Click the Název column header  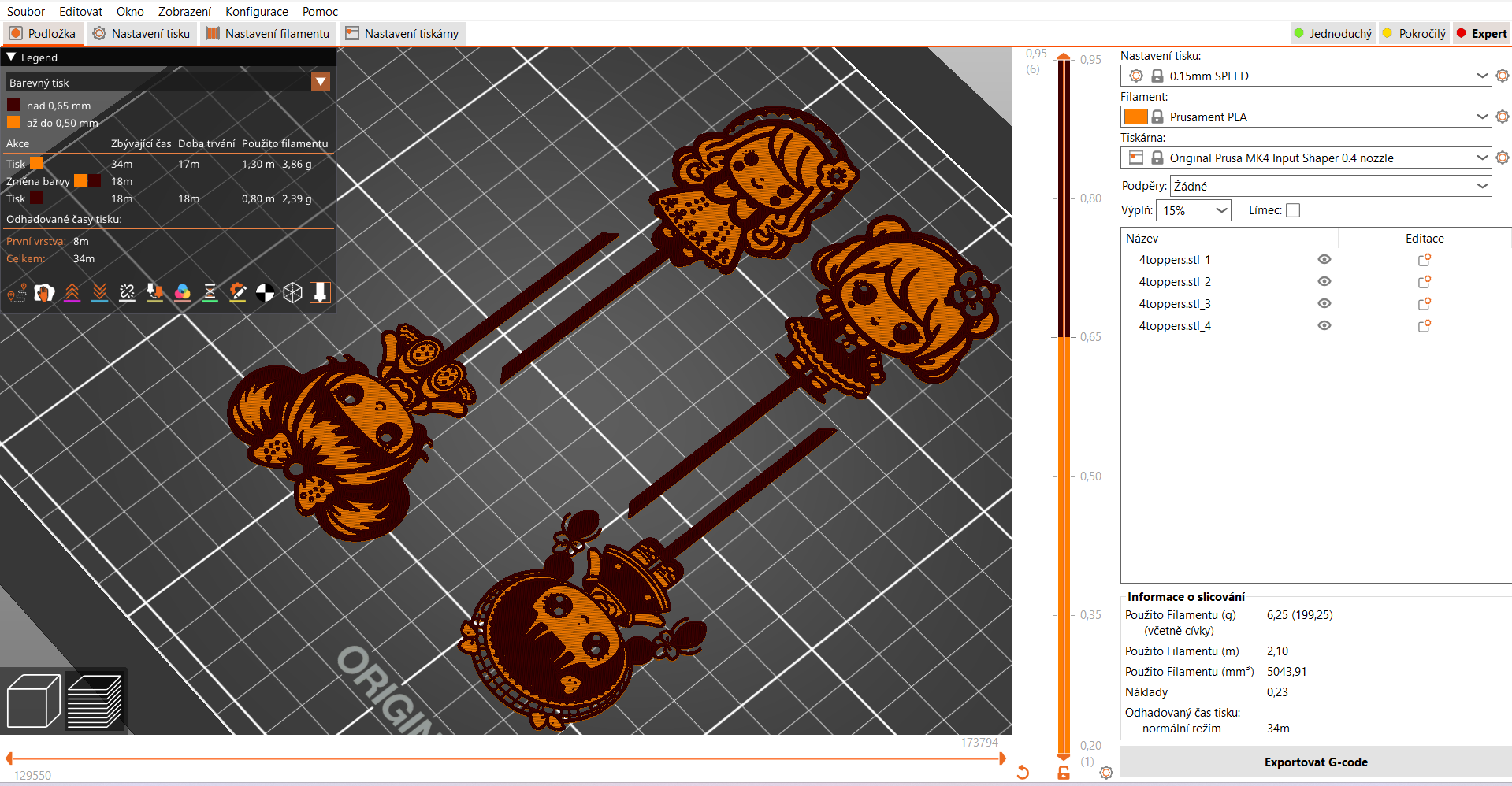point(1215,238)
